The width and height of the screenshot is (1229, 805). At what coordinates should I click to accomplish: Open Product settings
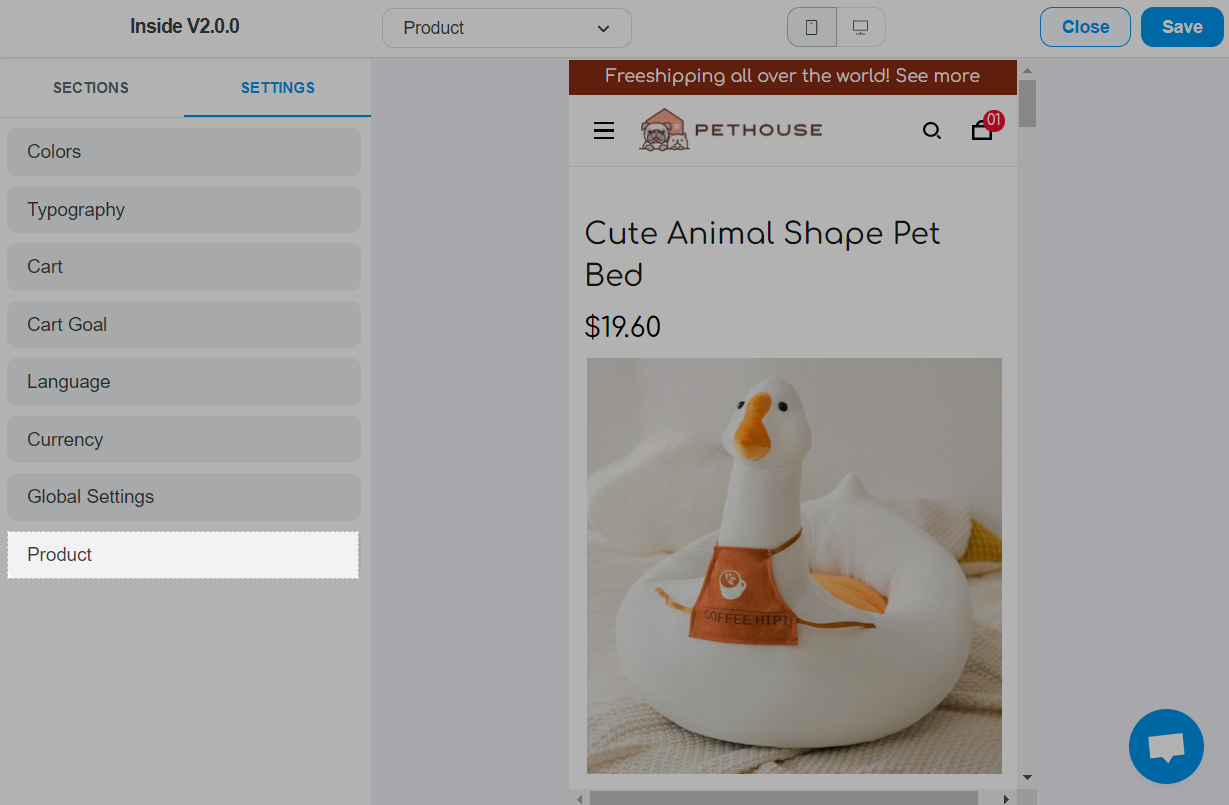tap(183, 555)
